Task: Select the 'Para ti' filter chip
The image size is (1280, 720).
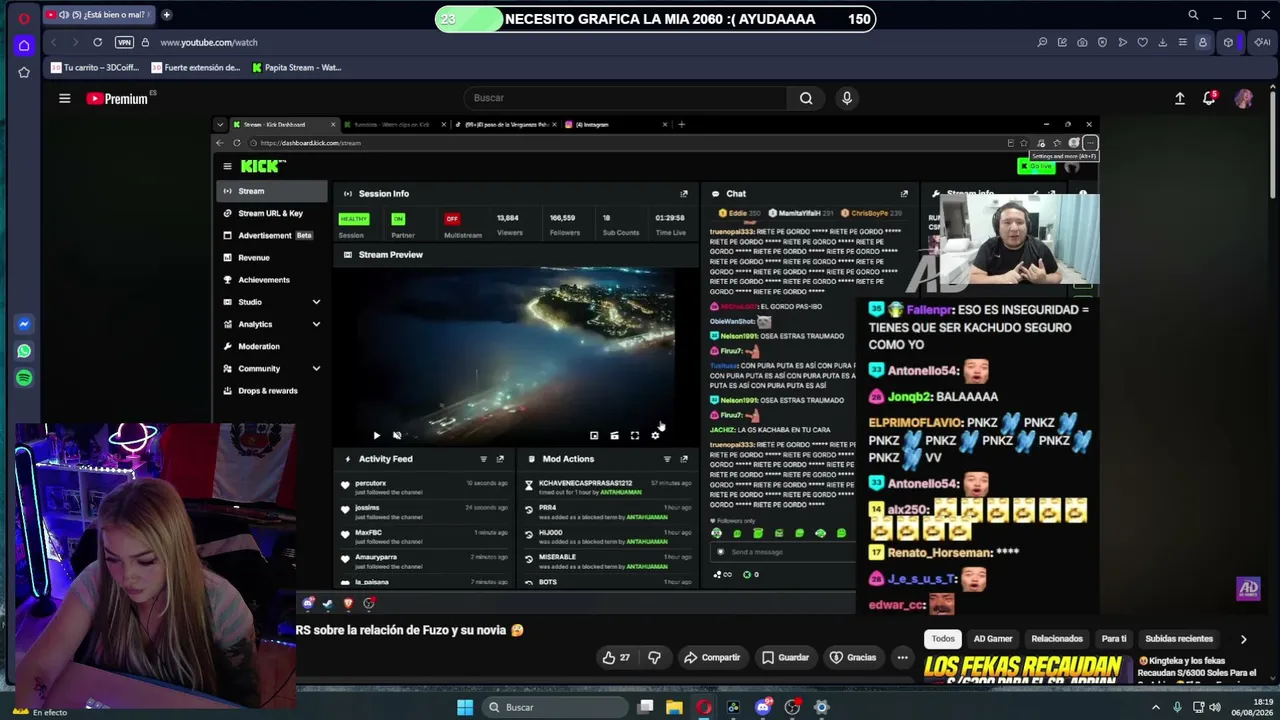Action: tap(1114, 638)
